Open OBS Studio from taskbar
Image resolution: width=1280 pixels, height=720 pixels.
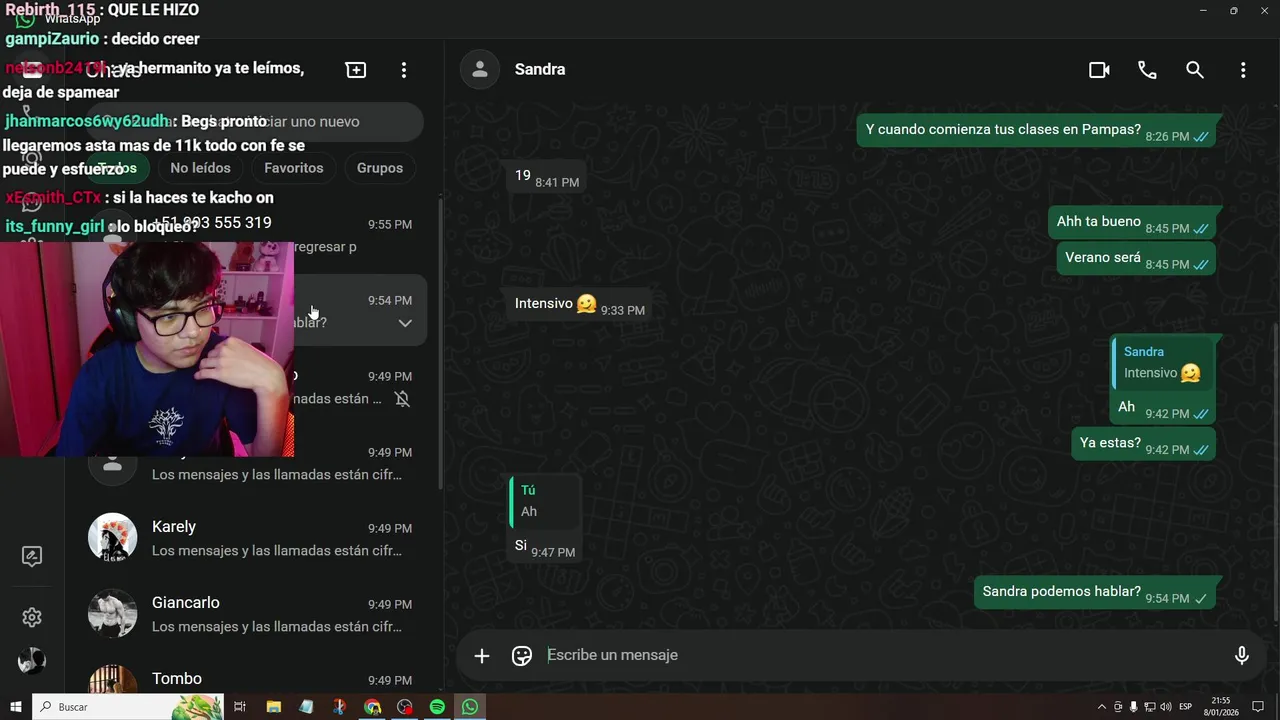(x=405, y=707)
